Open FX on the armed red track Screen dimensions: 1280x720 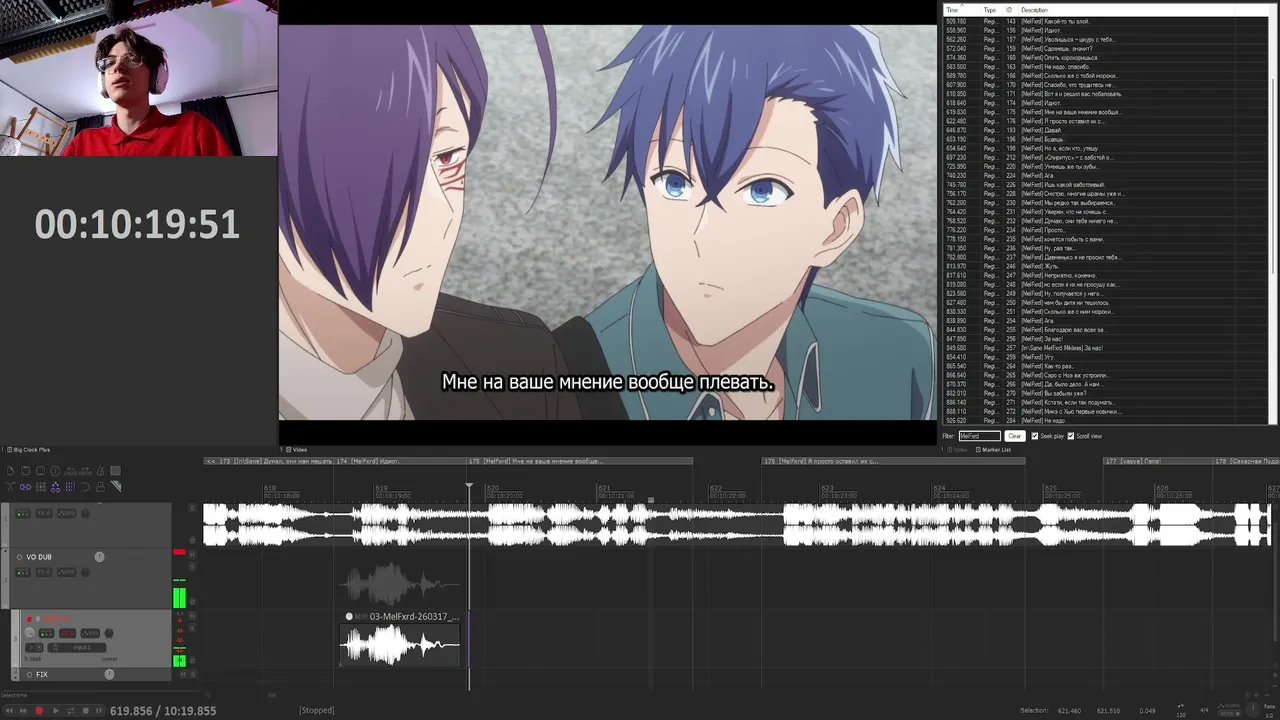pyautogui.click(x=67, y=633)
